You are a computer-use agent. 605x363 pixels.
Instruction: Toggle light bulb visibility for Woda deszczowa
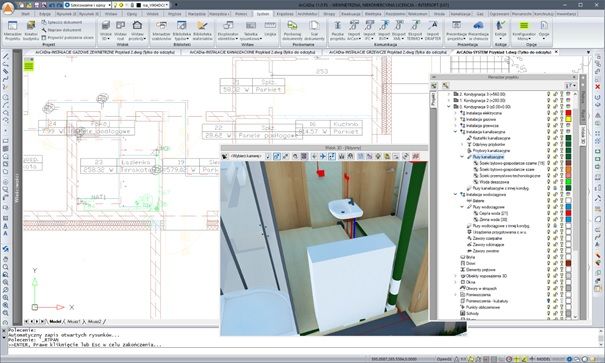tap(548, 182)
